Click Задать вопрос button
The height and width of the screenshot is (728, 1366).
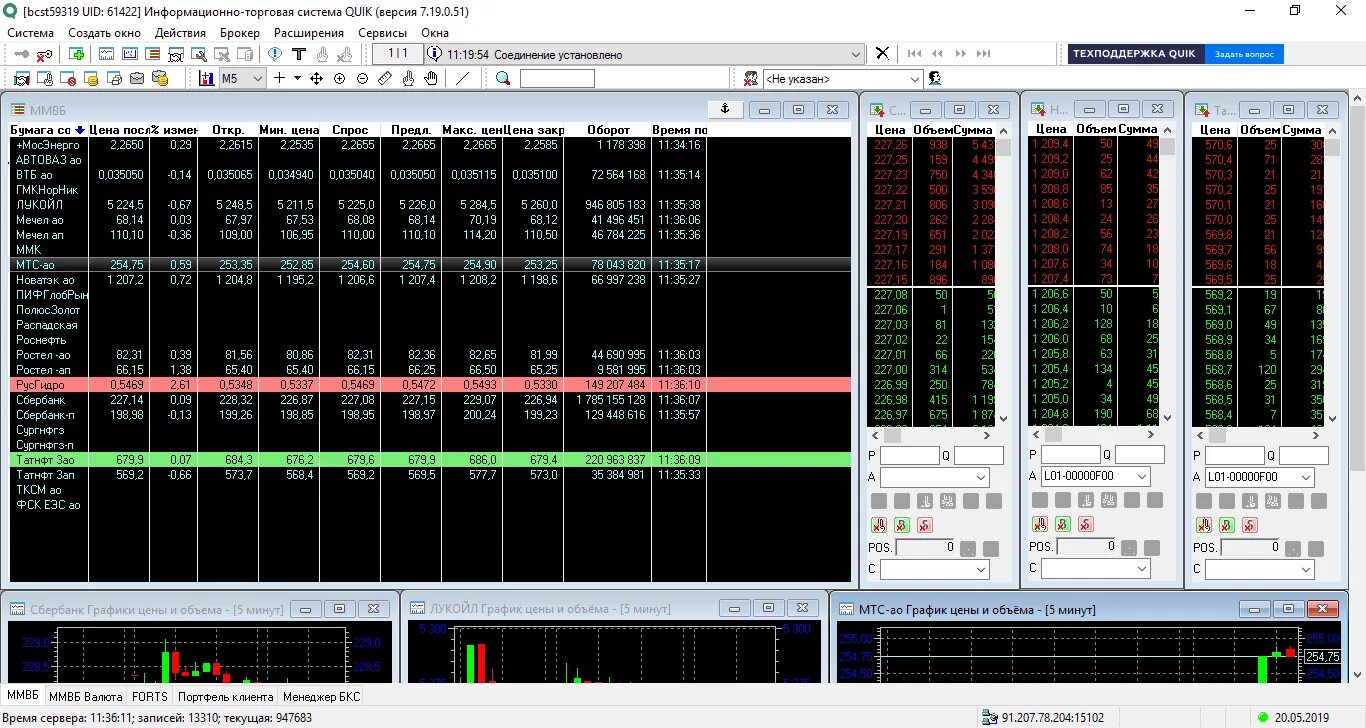click(1244, 54)
